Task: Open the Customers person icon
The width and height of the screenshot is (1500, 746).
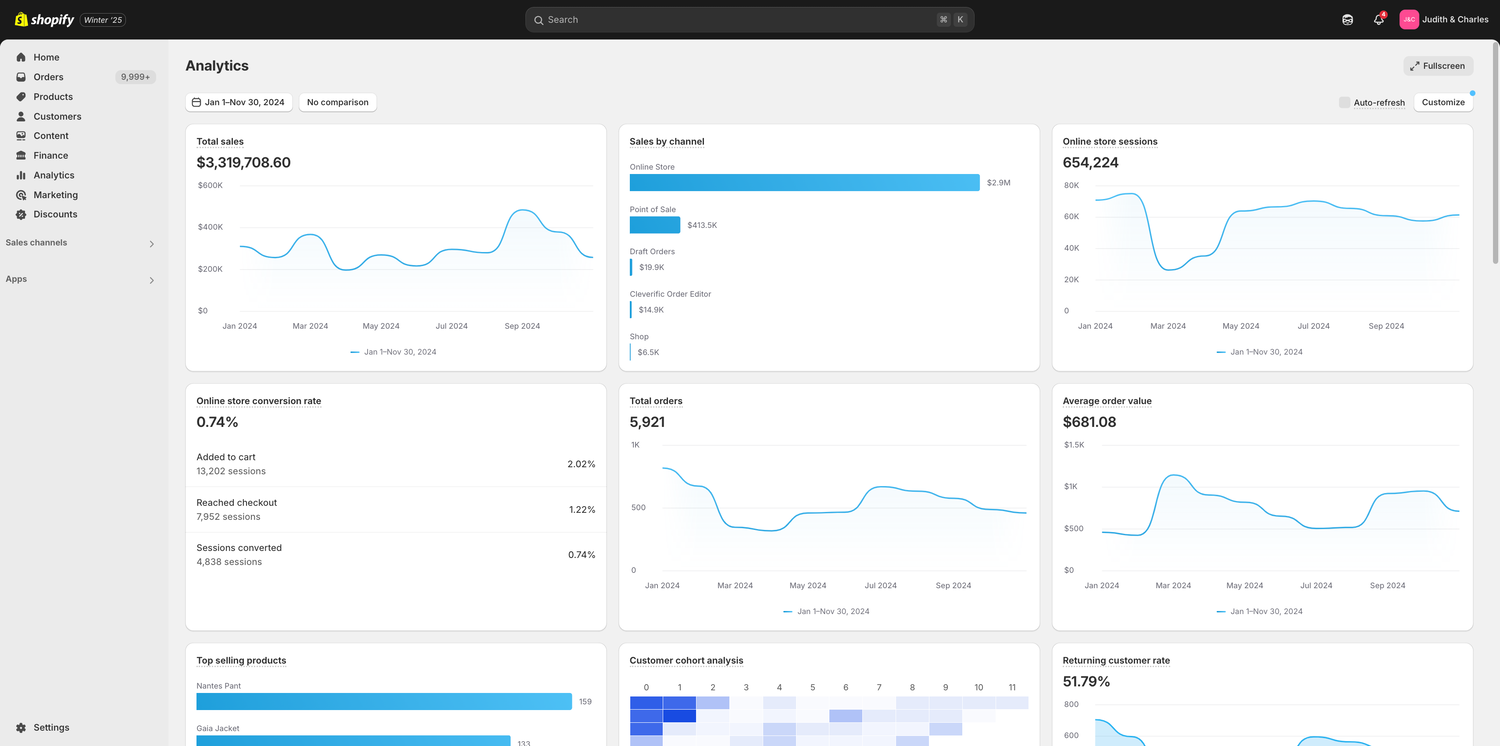Action: (21, 116)
